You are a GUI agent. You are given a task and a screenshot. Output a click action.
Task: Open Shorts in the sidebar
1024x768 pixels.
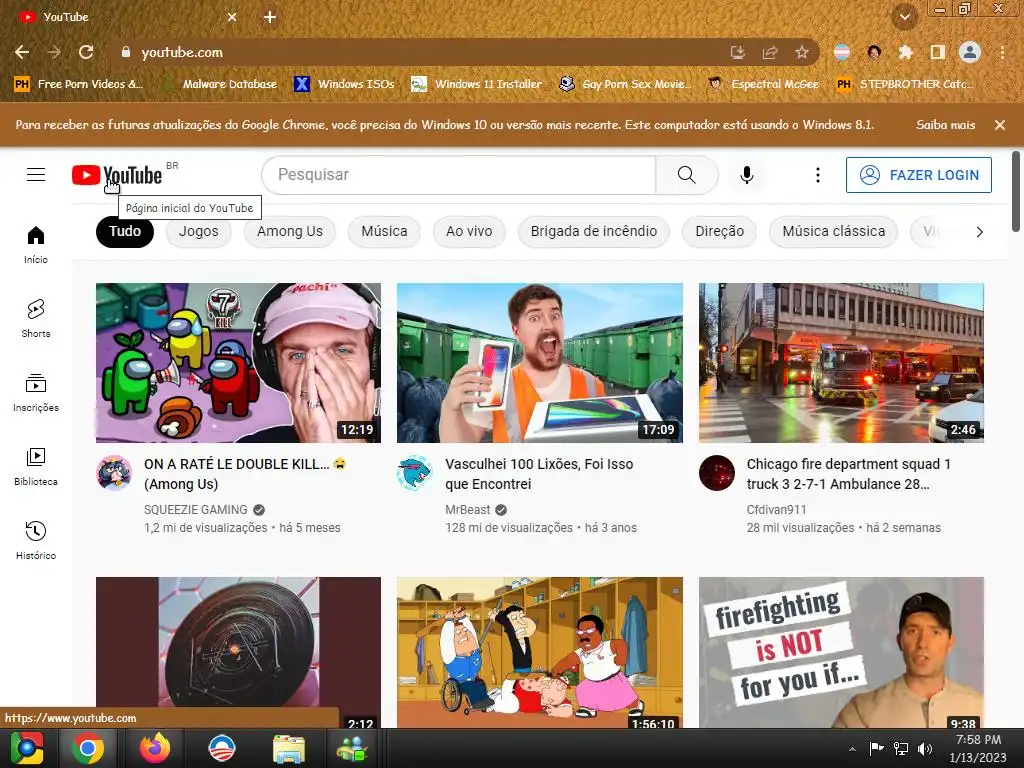(x=36, y=319)
